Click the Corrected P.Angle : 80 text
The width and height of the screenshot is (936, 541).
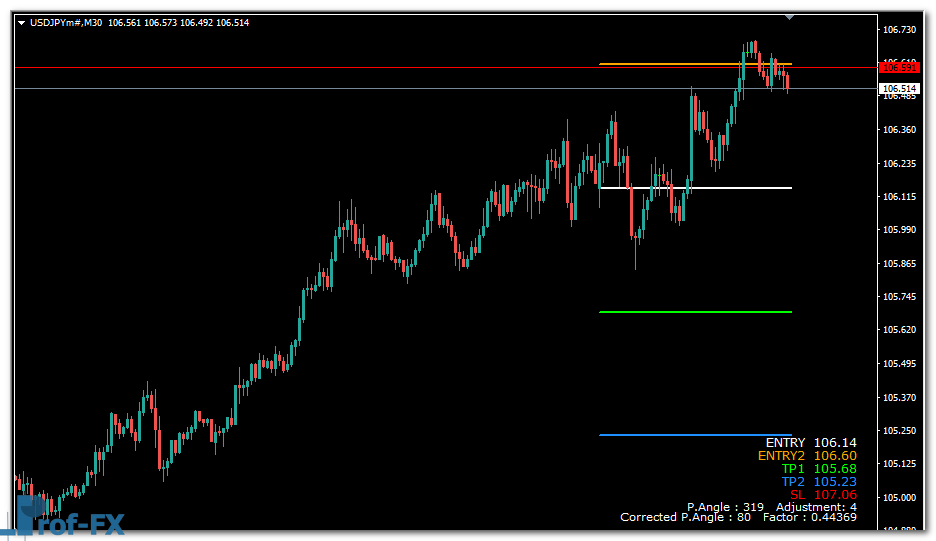[x=685, y=518]
